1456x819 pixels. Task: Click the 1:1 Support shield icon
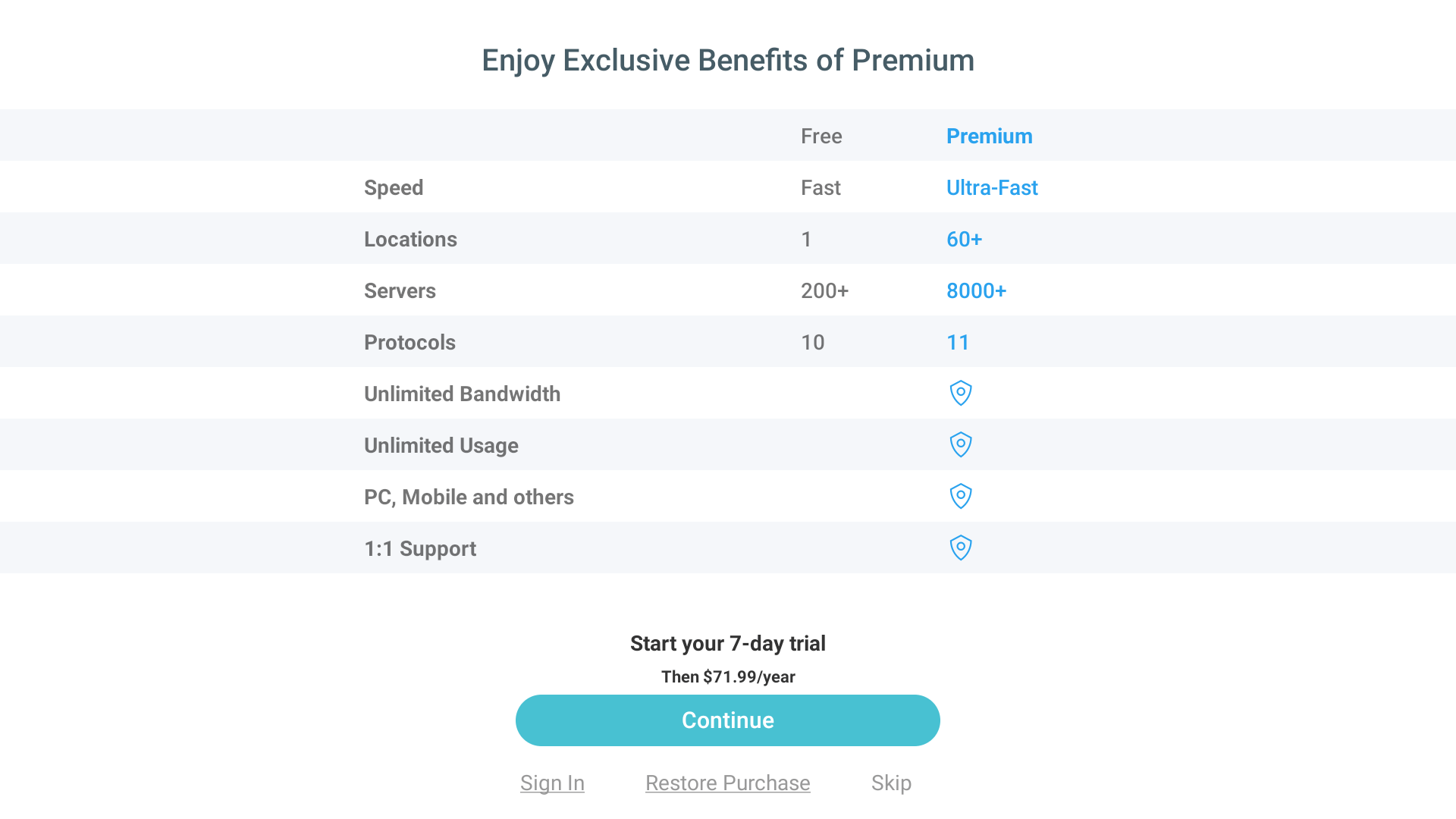(961, 548)
